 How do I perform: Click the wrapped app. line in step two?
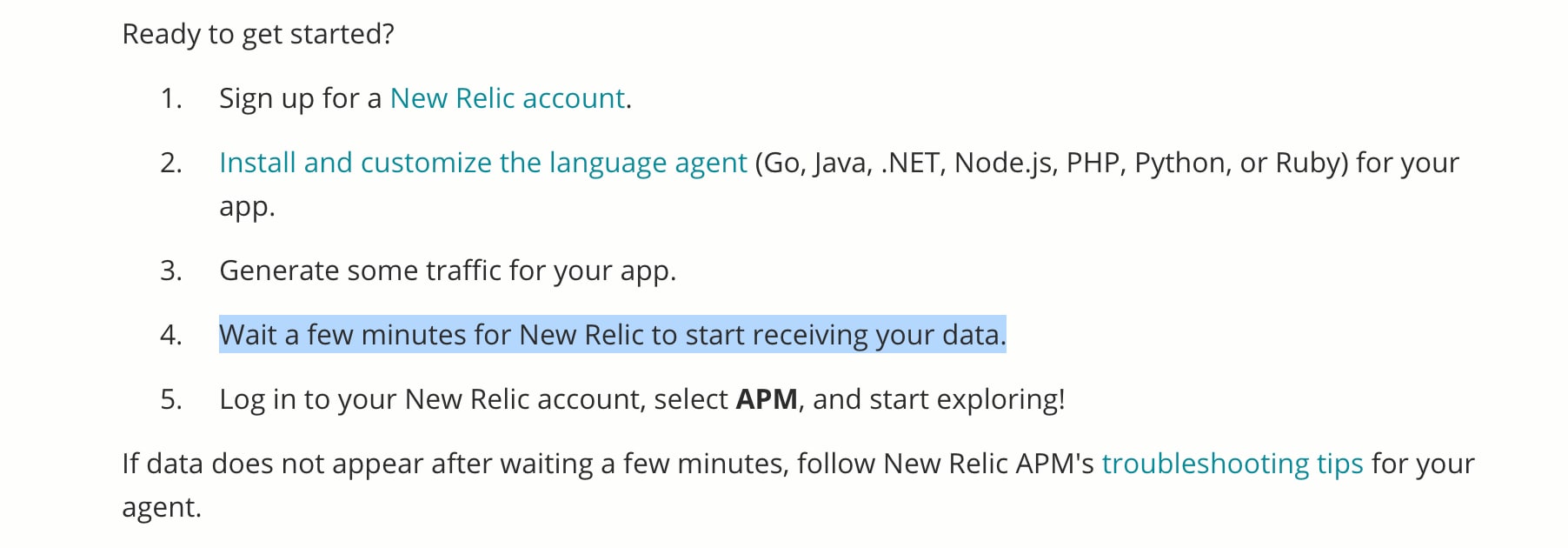tap(247, 207)
